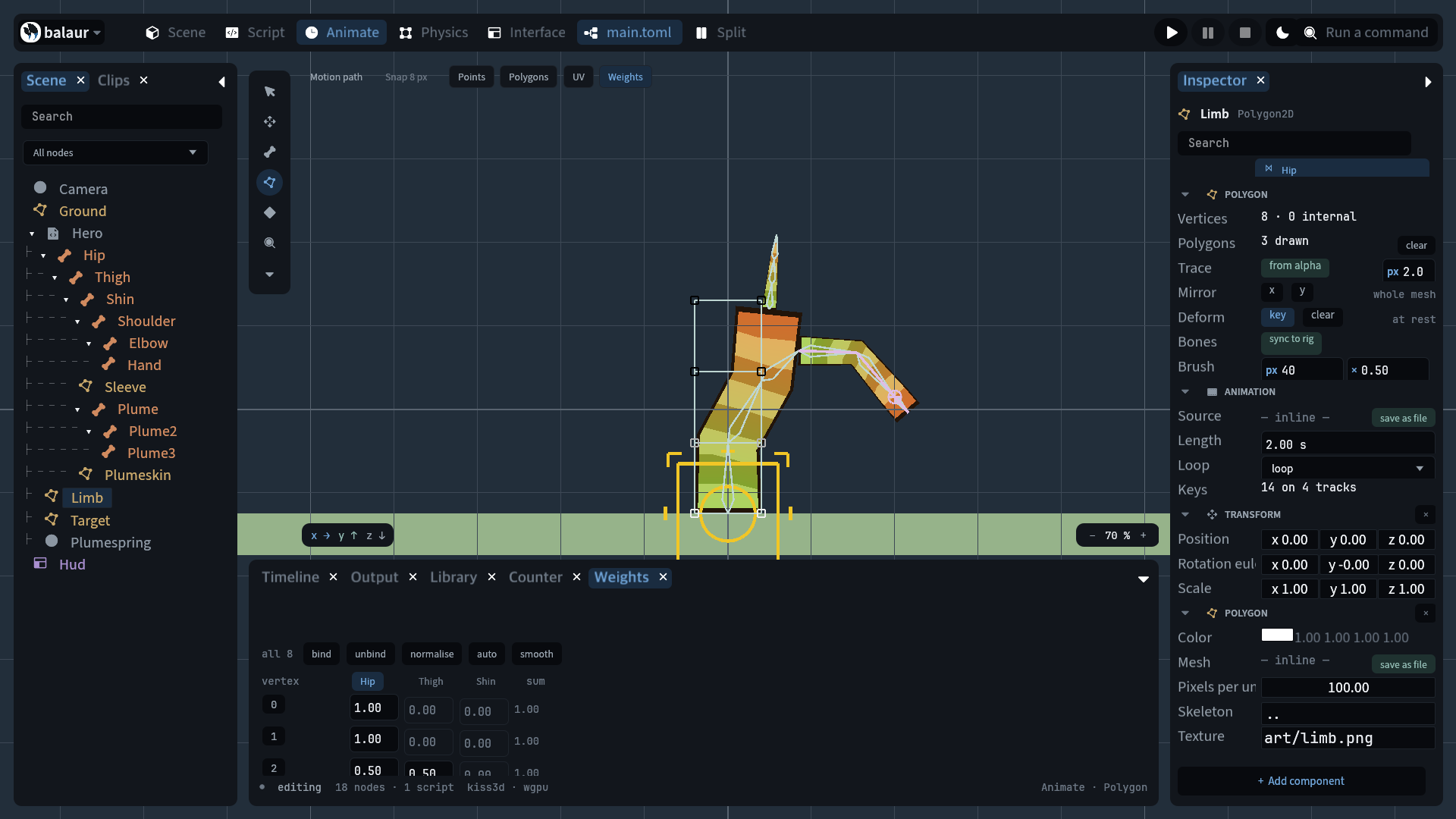Select the bone tool
This screenshot has height=819, width=1456.
[269, 152]
